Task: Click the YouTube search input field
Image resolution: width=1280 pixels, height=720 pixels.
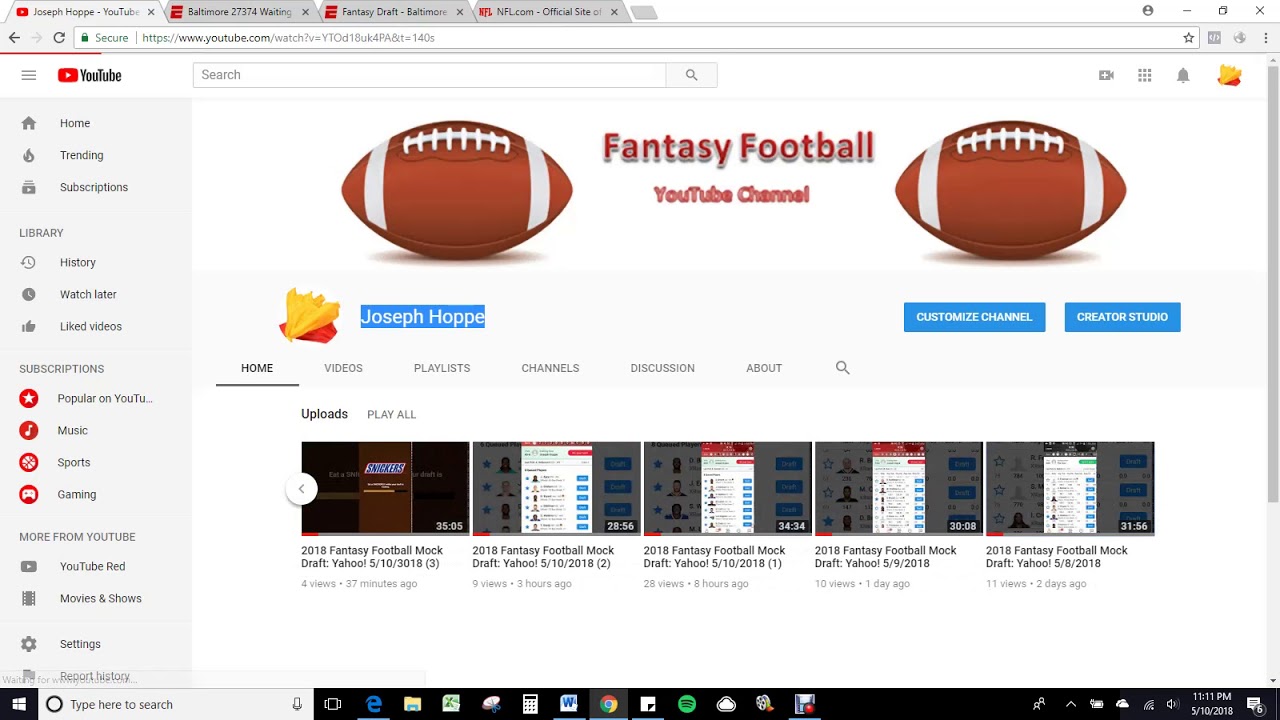Action: [429, 75]
